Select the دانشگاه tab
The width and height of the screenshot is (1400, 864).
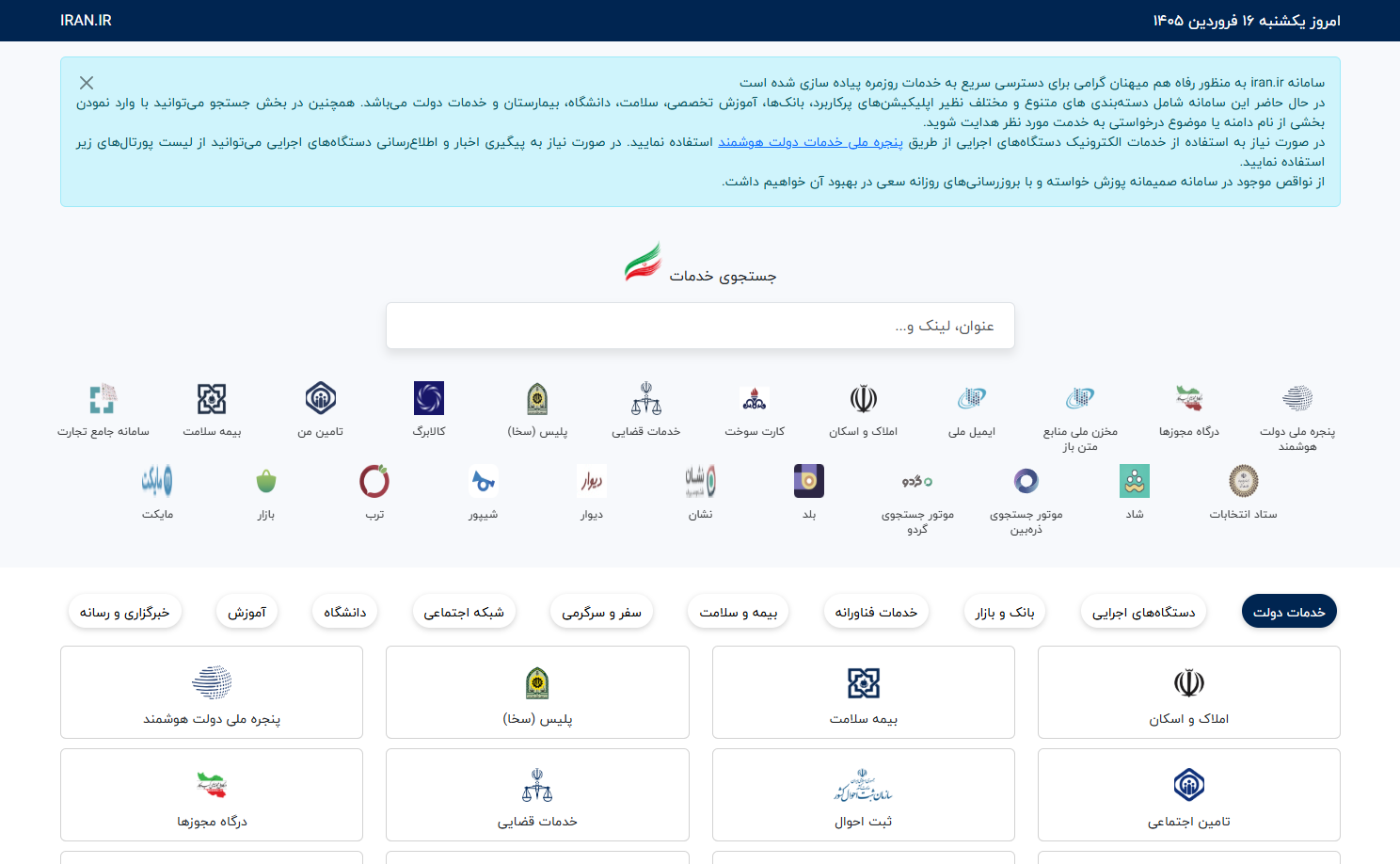[345, 612]
